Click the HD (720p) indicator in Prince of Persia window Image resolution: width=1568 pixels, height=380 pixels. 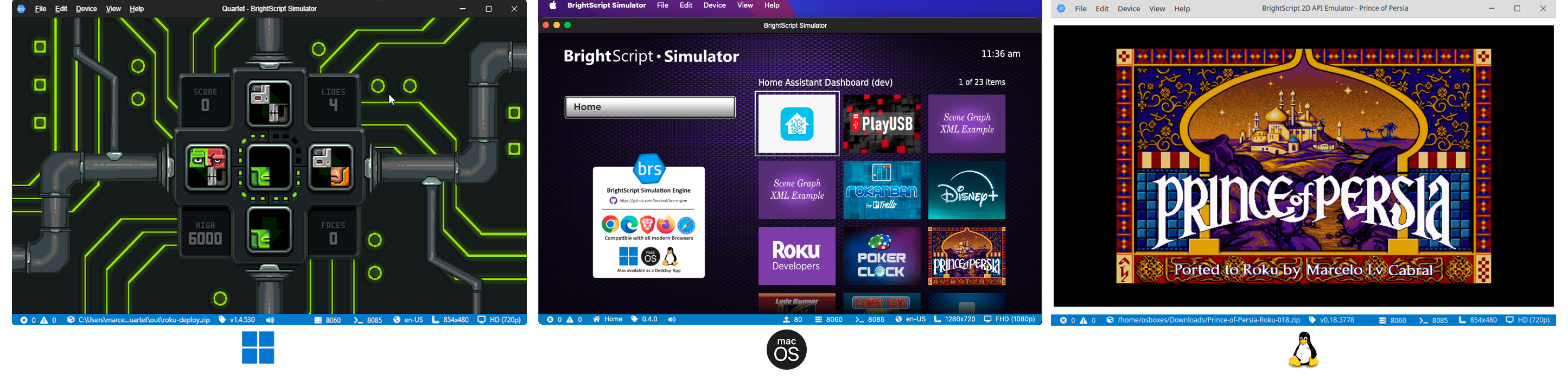click(1528, 321)
